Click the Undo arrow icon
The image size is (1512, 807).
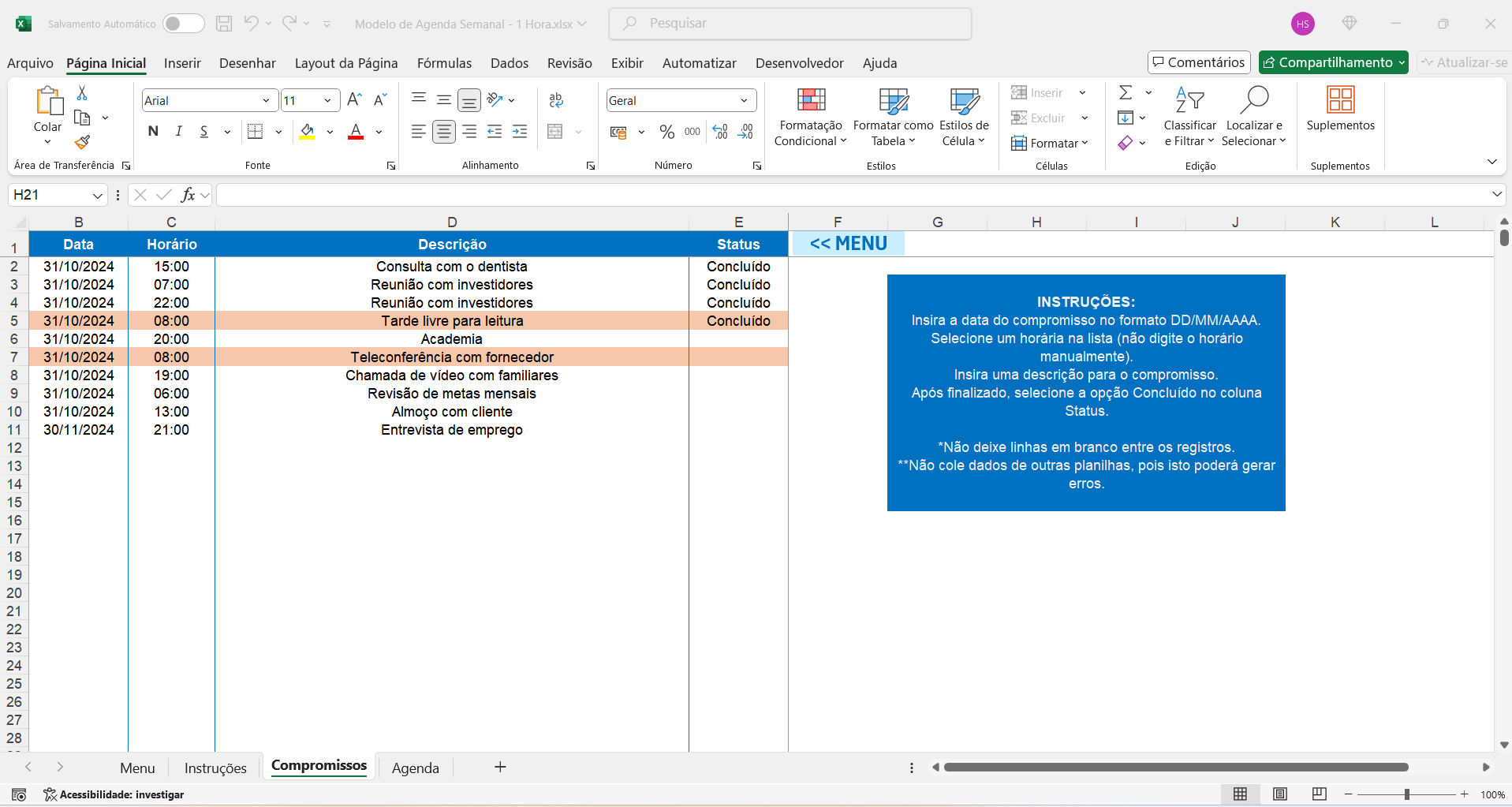(x=251, y=24)
